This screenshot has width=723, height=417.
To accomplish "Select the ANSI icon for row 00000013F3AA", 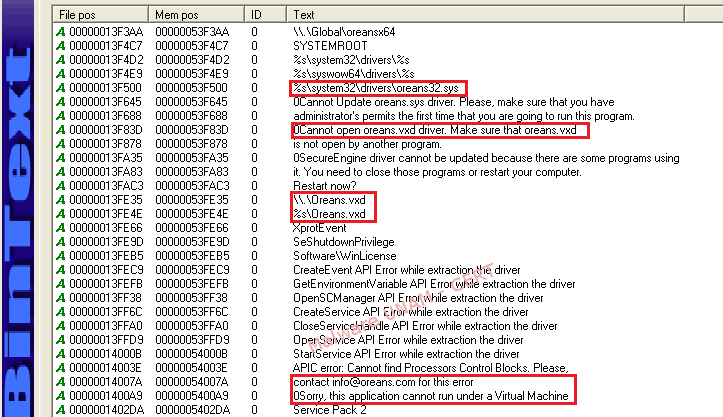I will pos(60,32).
